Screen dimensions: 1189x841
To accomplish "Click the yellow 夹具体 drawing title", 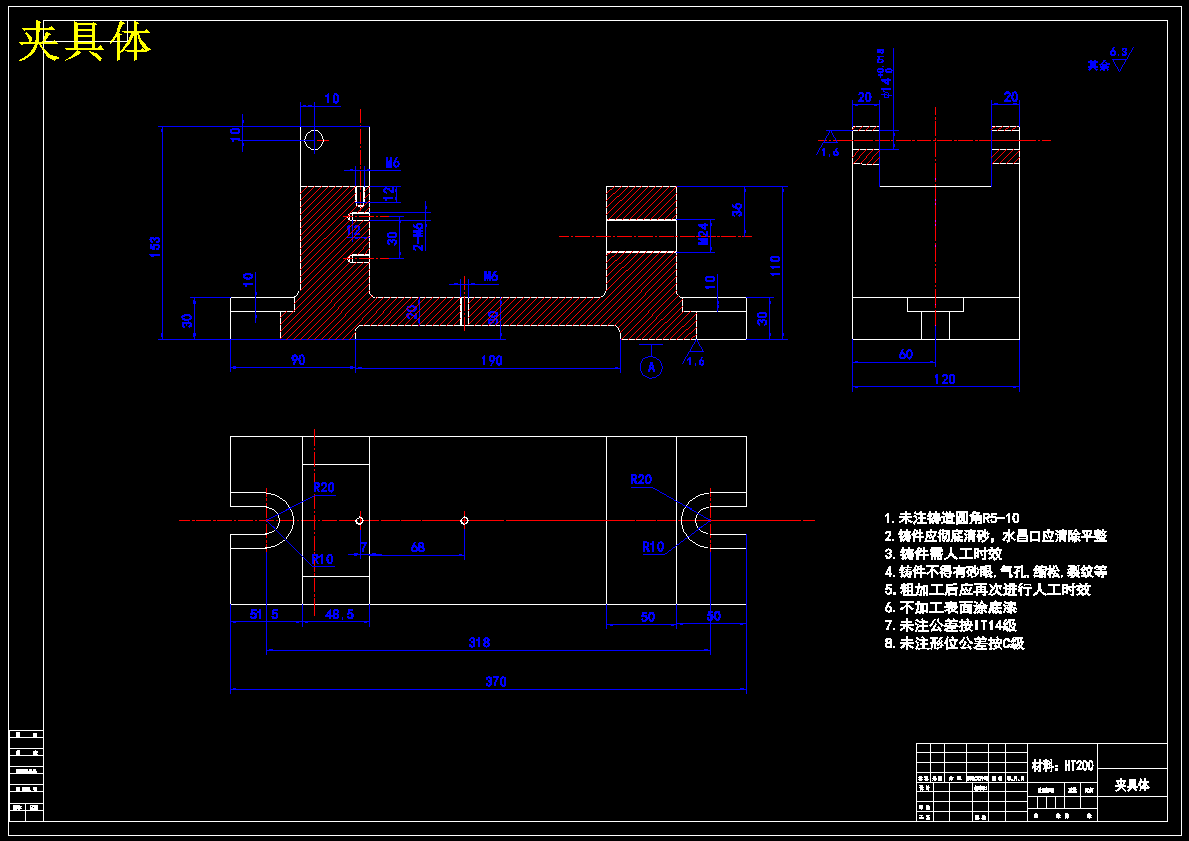I will coord(85,42).
